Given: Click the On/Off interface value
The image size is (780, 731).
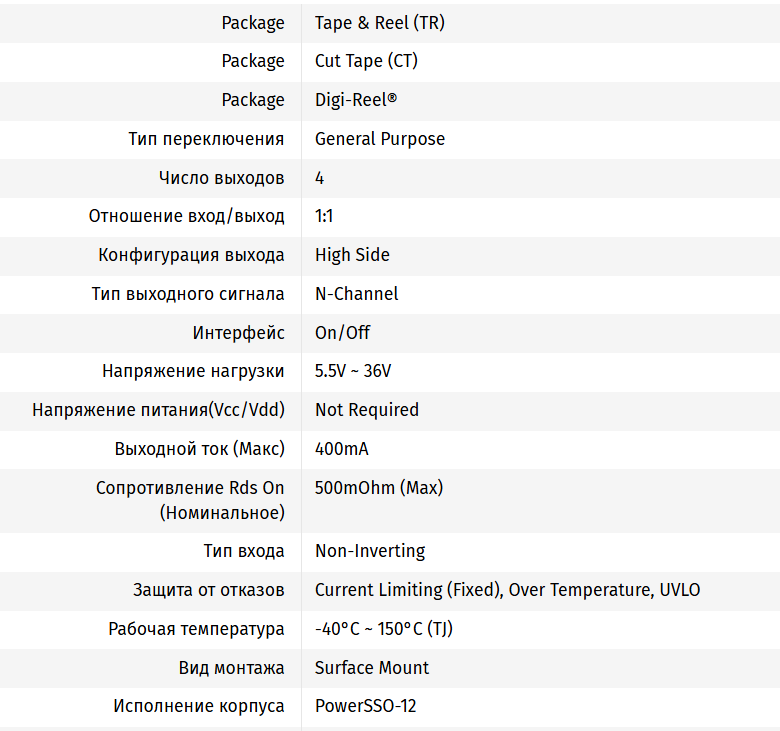Looking at the screenshot, I should click(x=342, y=332).
